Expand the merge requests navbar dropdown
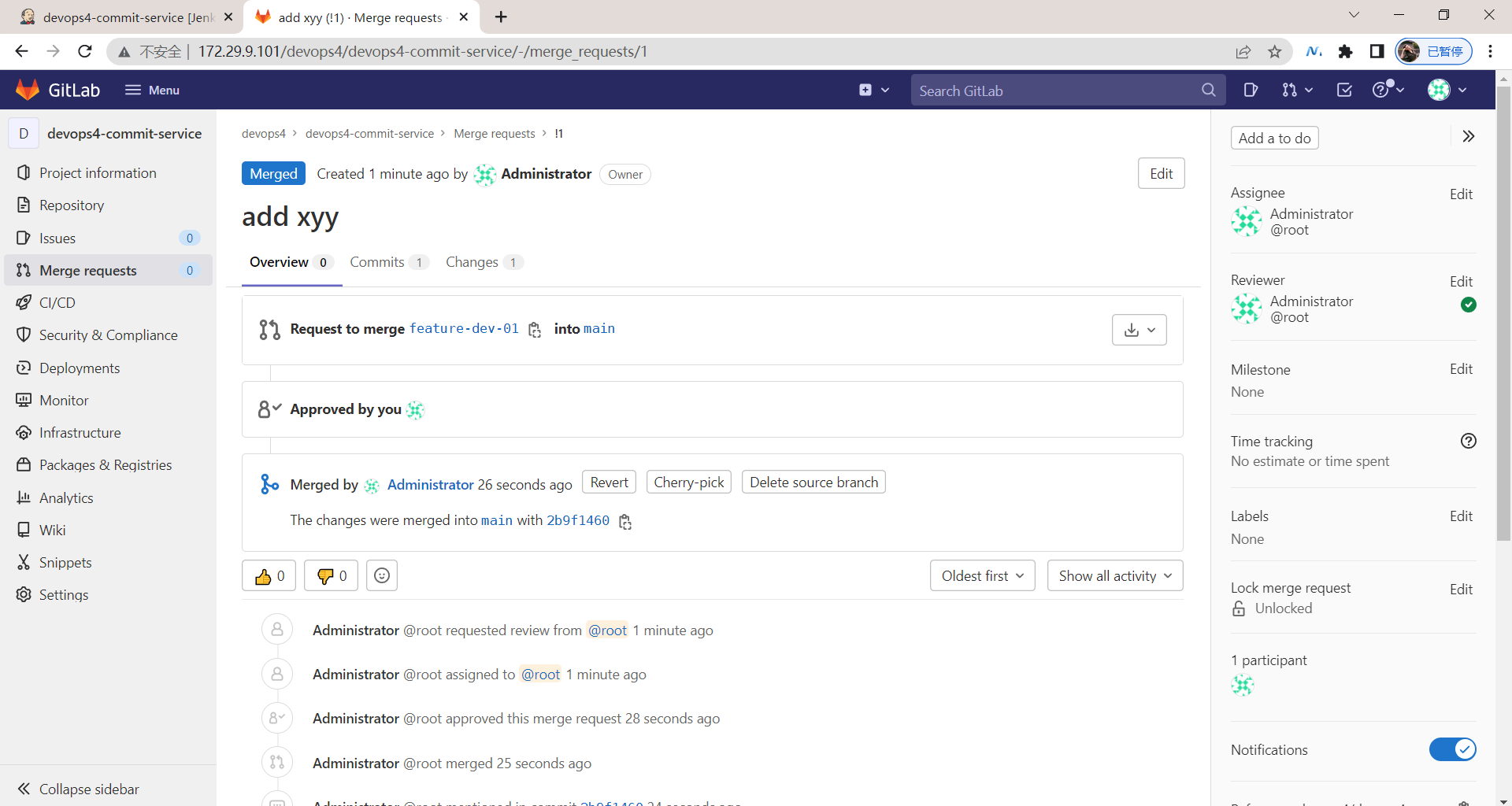Screen dimensions: 1512x806 1297,90
